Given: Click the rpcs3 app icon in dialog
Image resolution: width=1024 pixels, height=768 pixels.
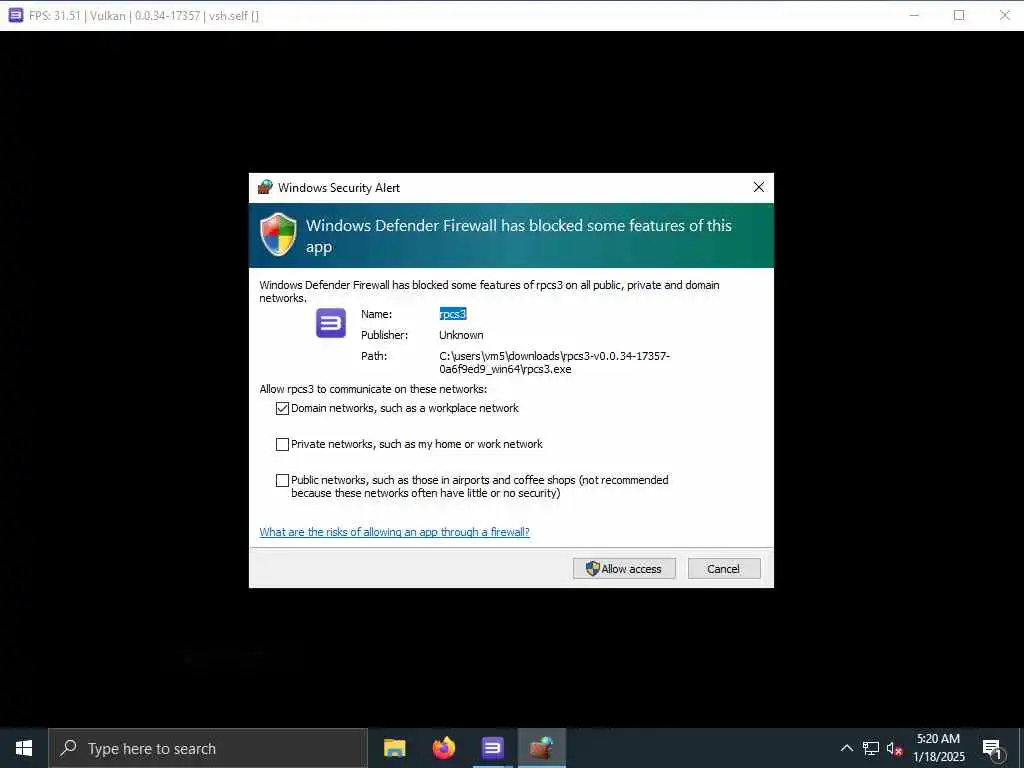Looking at the screenshot, I should point(331,323).
